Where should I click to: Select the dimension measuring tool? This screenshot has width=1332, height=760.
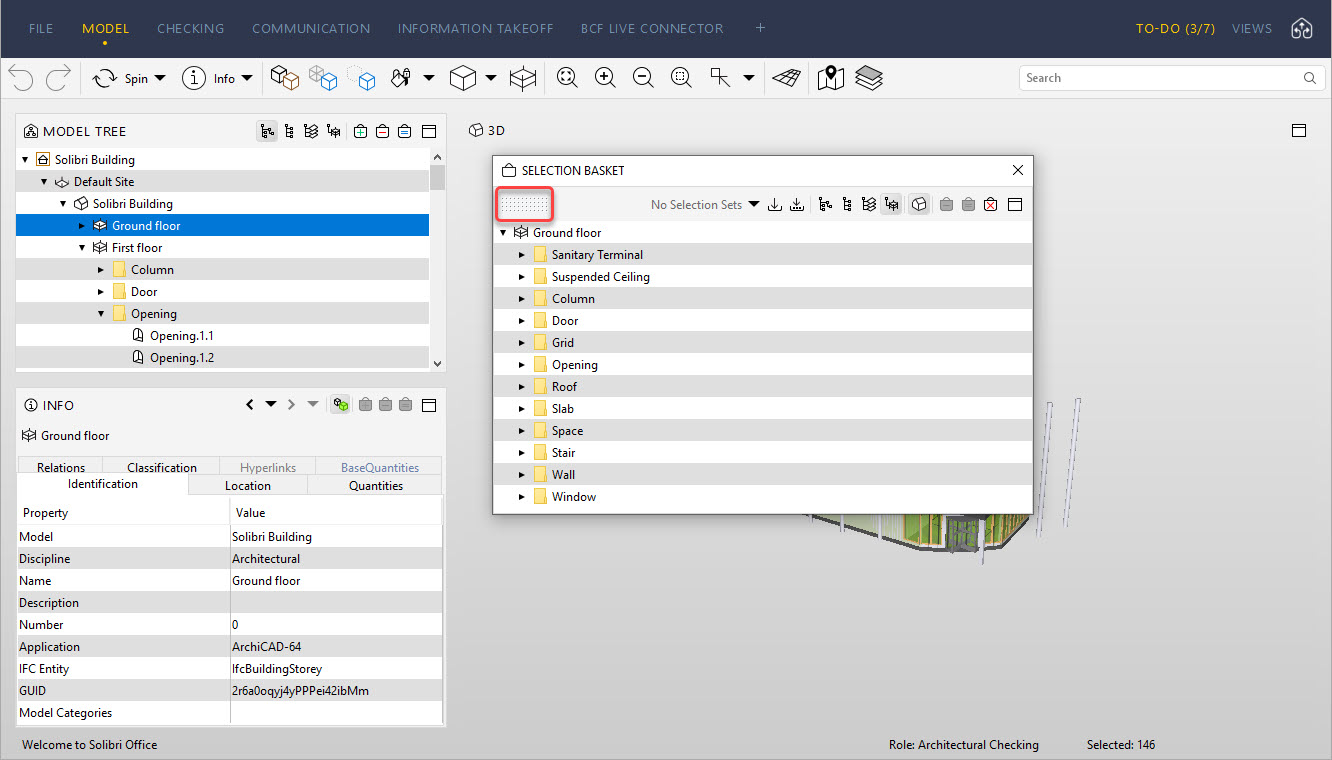click(x=720, y=78)
